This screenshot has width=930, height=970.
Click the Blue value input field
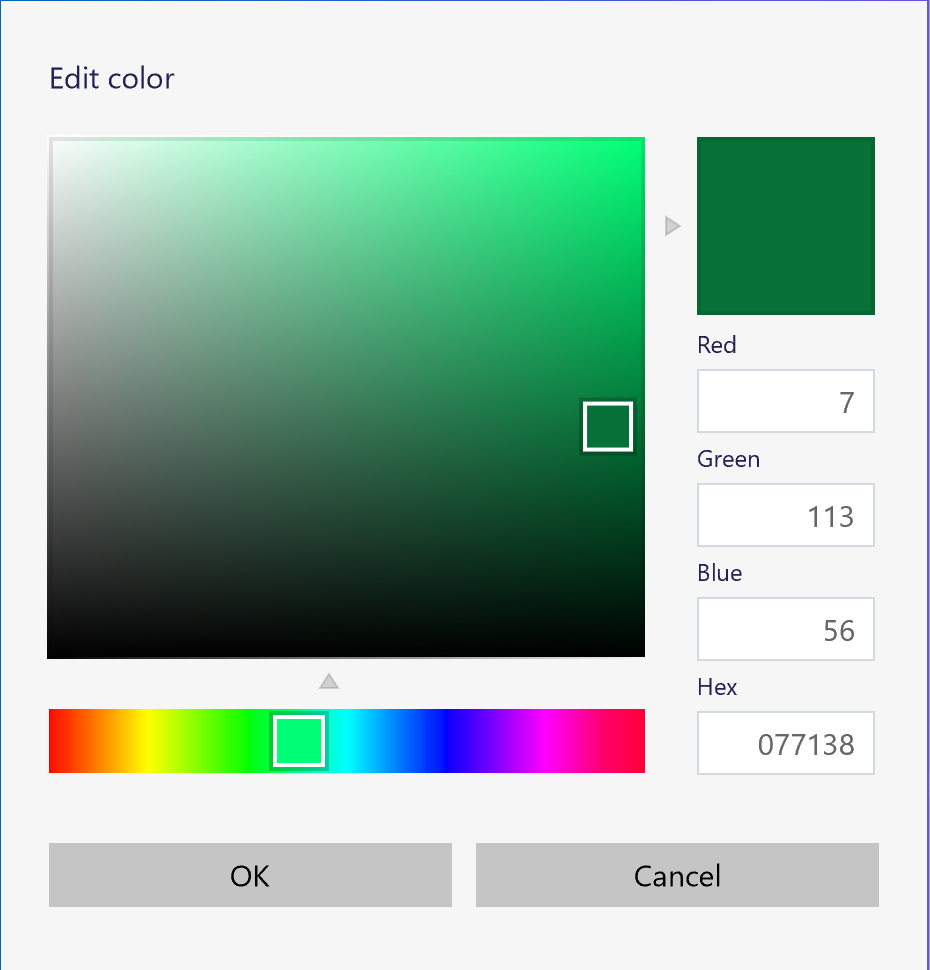[786, 629]
